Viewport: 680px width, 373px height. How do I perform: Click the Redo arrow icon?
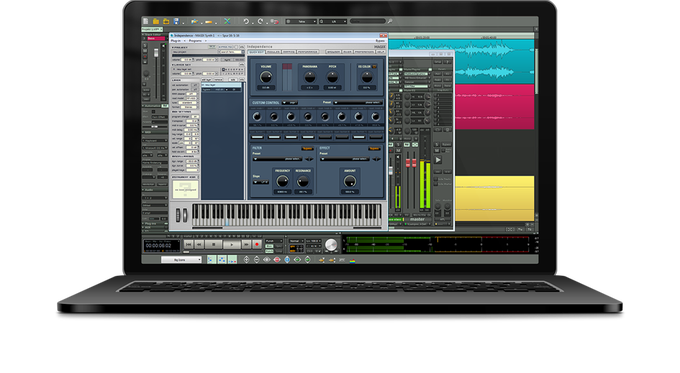pyautogui.click(x=260, y=21)
